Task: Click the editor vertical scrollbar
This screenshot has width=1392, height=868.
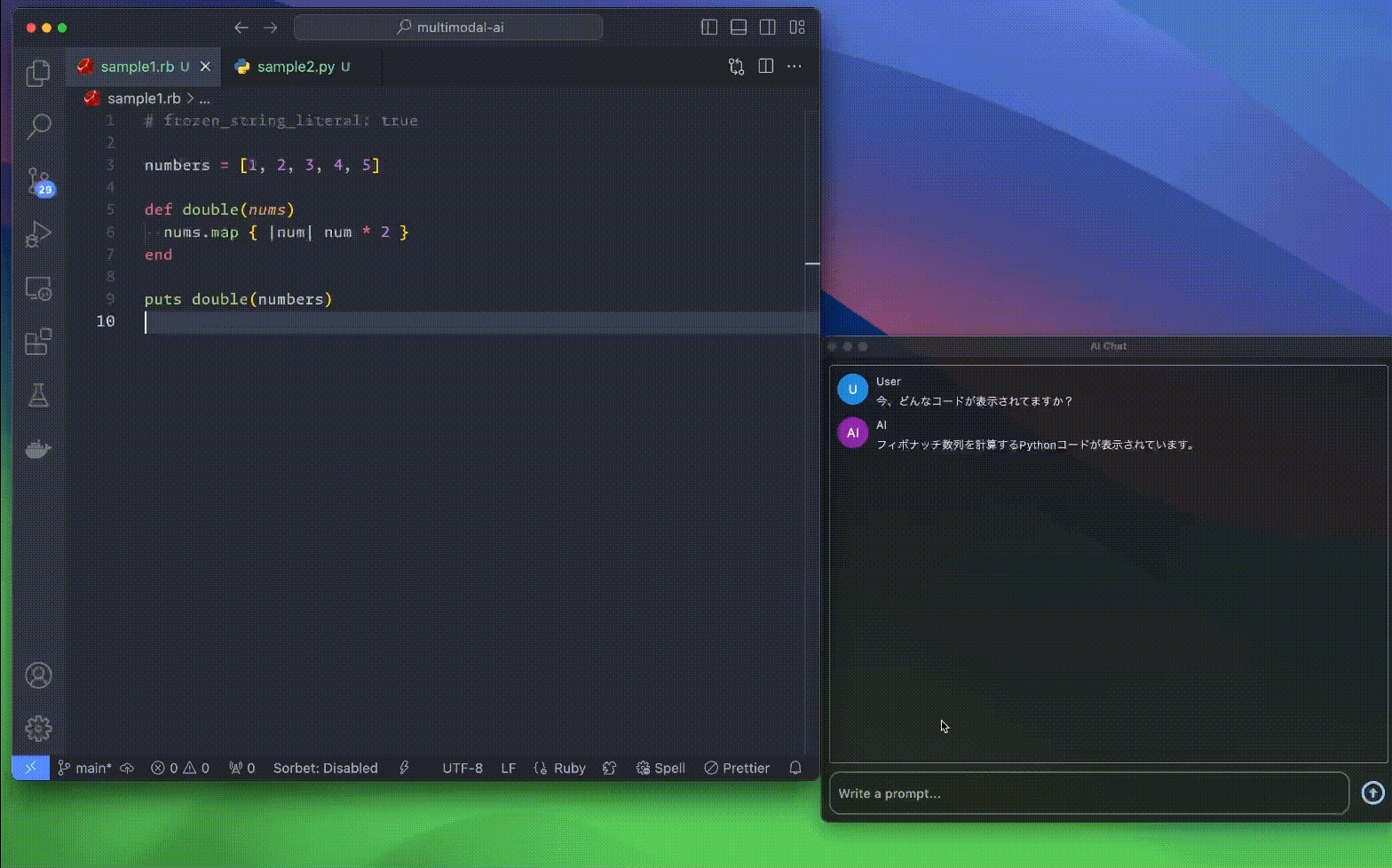Action: pos(812,444)
